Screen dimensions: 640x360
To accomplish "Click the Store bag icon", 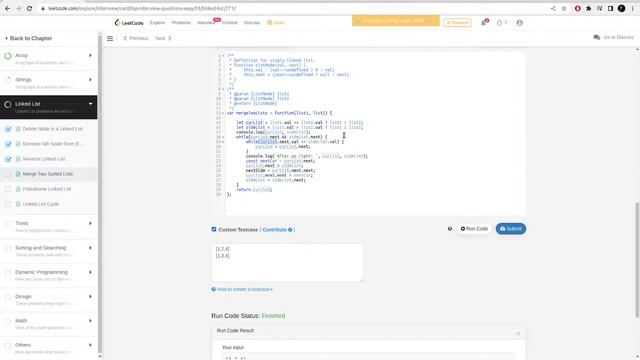I will tap(269, 23).
